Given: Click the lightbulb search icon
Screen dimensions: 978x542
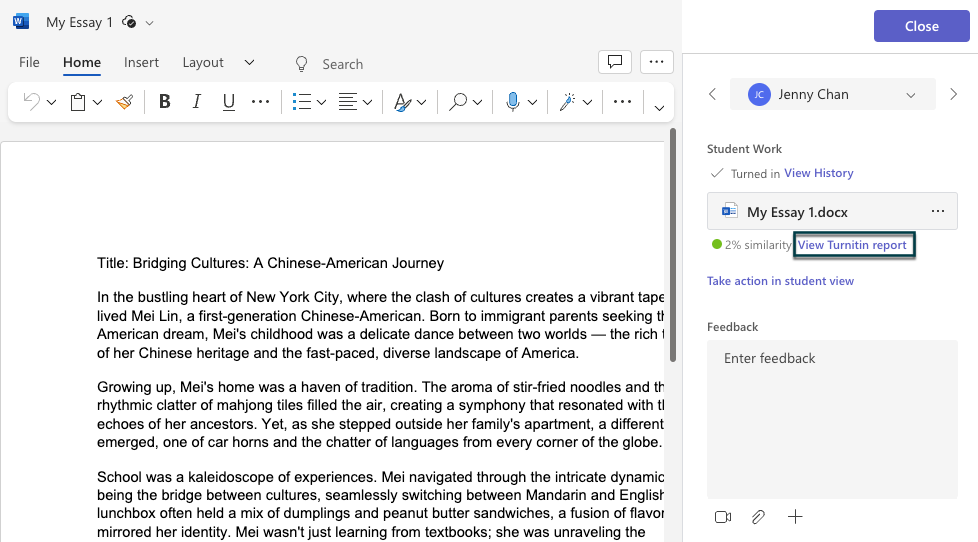Looking at the screenshot, I should (x=301, y=64).
